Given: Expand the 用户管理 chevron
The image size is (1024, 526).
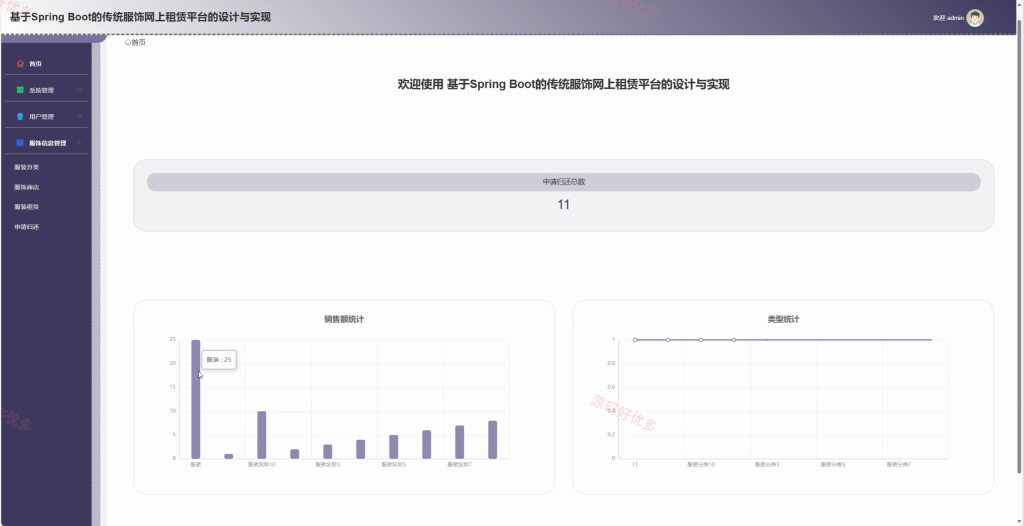Looking at the screenshot, I should (80, 116).
